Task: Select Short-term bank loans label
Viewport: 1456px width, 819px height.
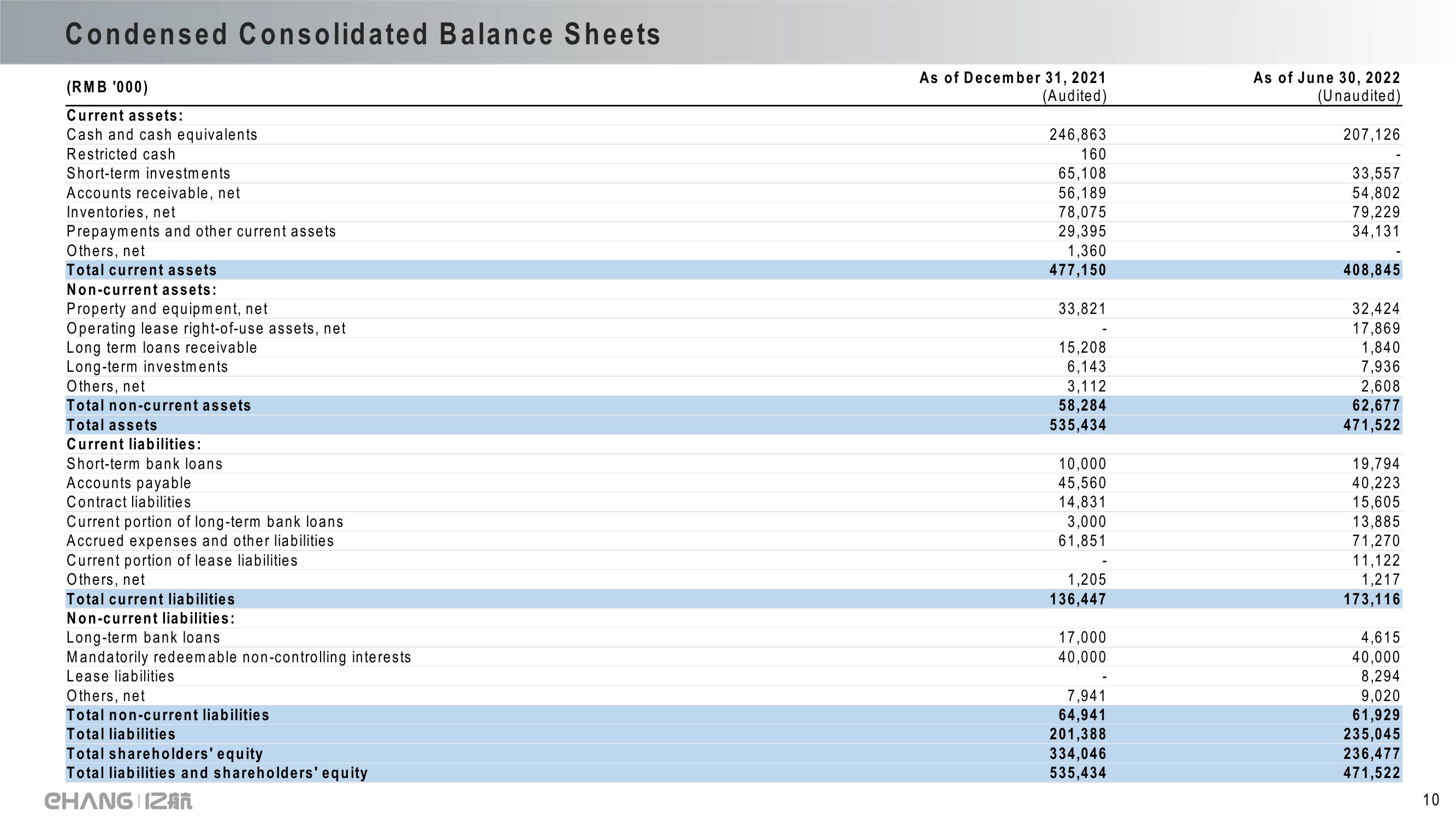Action: click(x=144, y=464)
